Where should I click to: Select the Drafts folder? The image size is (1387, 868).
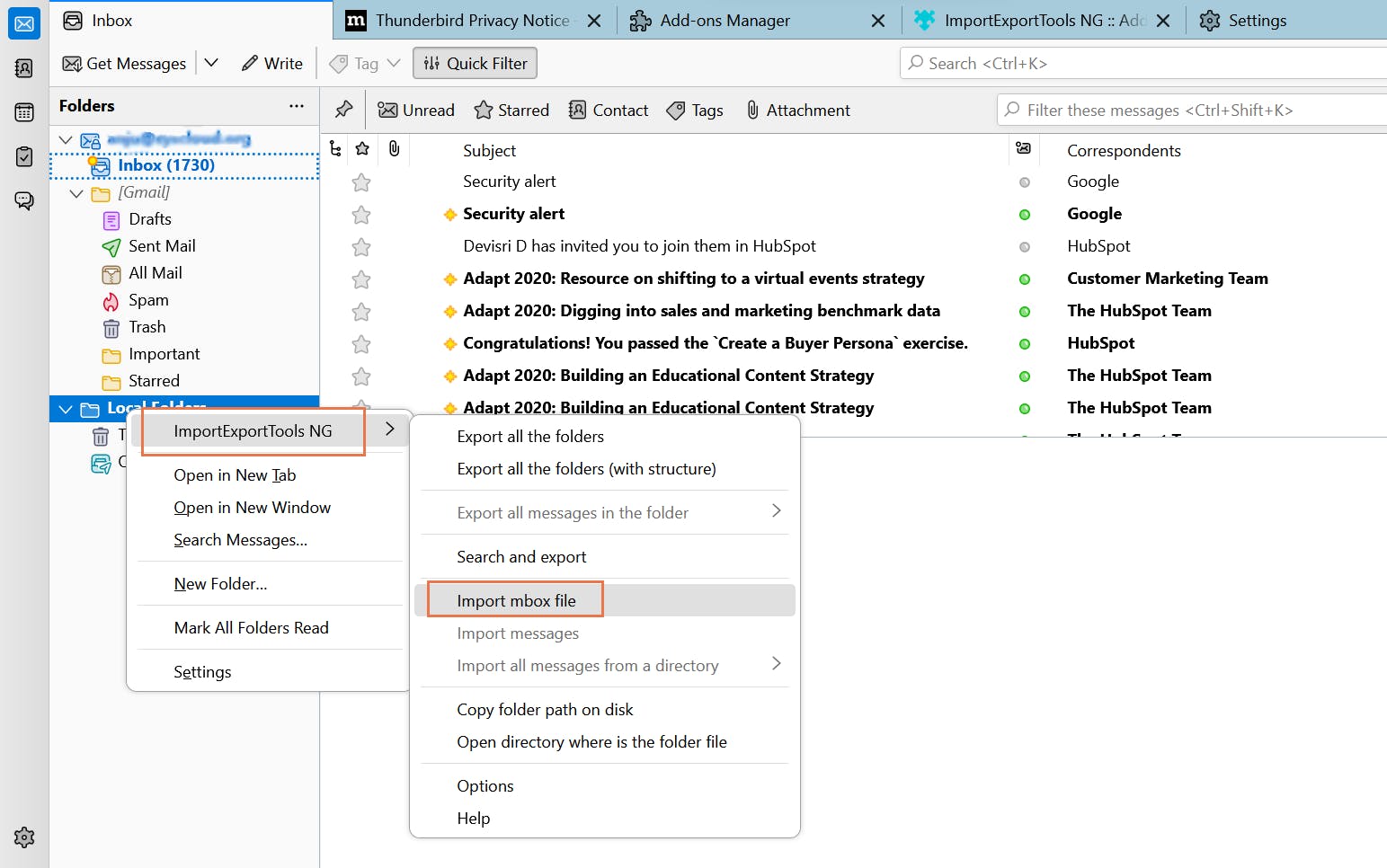pyautogui.click(x=184, y=219)
